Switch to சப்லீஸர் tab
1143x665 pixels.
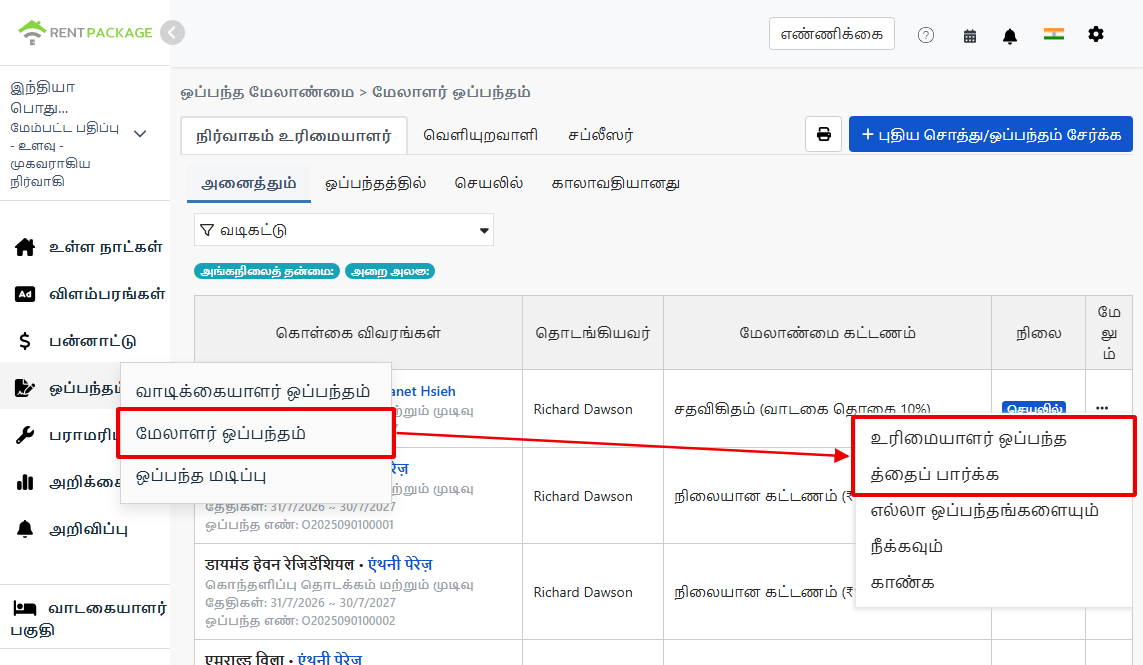point(601,135)
